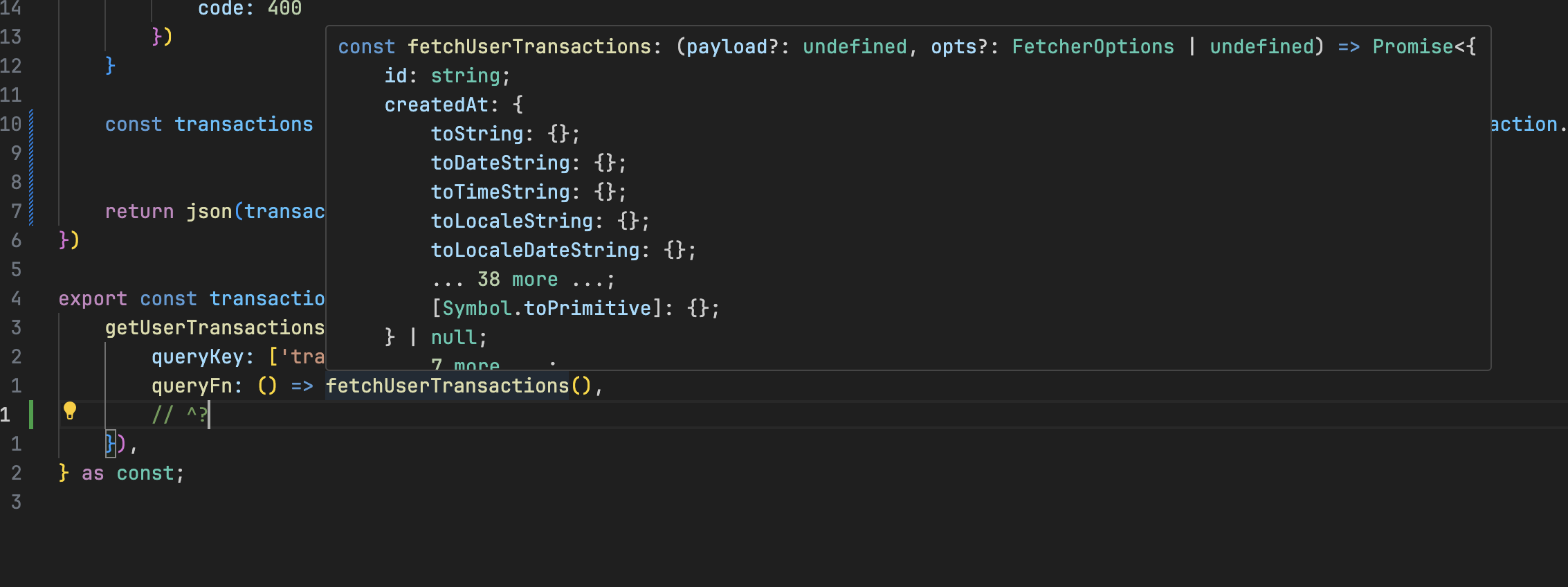Place cursor at the '// ^?' comment
This screenshot has height=587, width=1568.
tap(180, 415)
